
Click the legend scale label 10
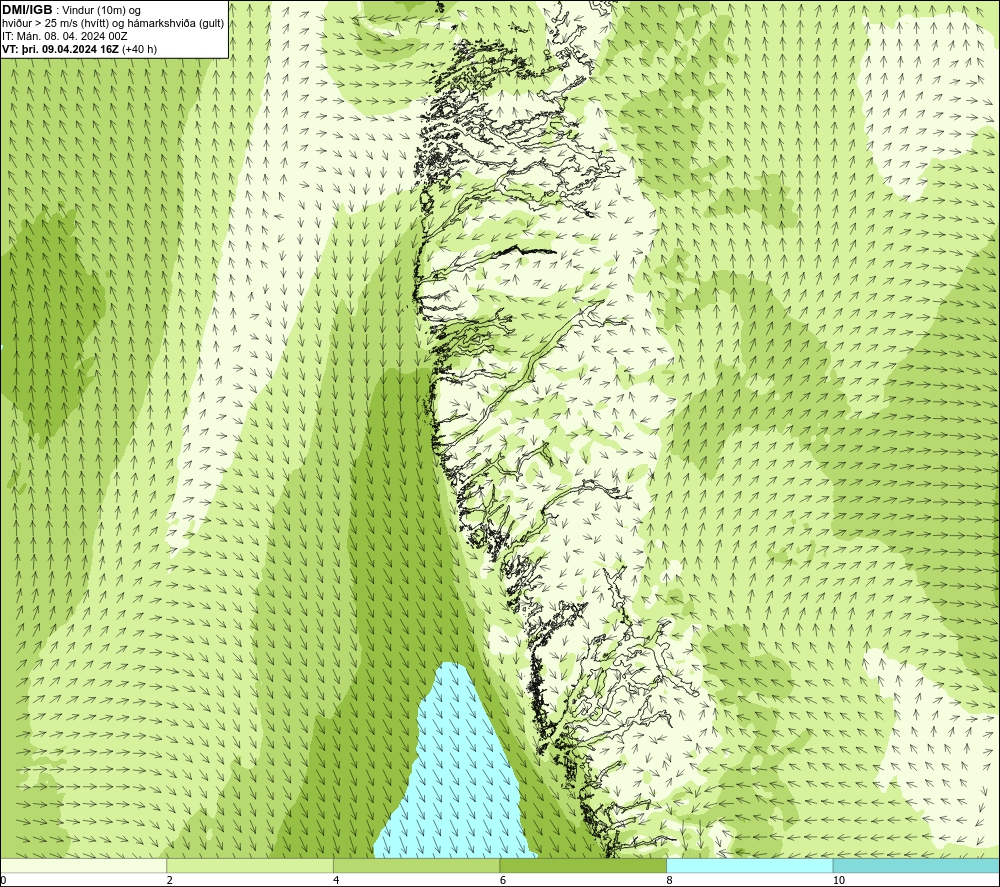click(839, 881)
